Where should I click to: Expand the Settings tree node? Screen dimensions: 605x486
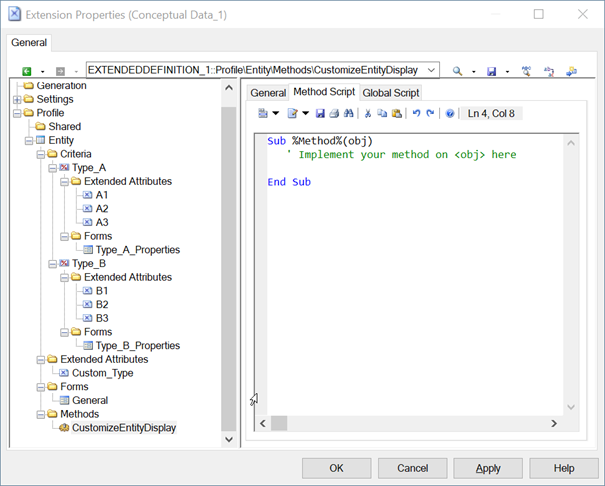[17, 100]
